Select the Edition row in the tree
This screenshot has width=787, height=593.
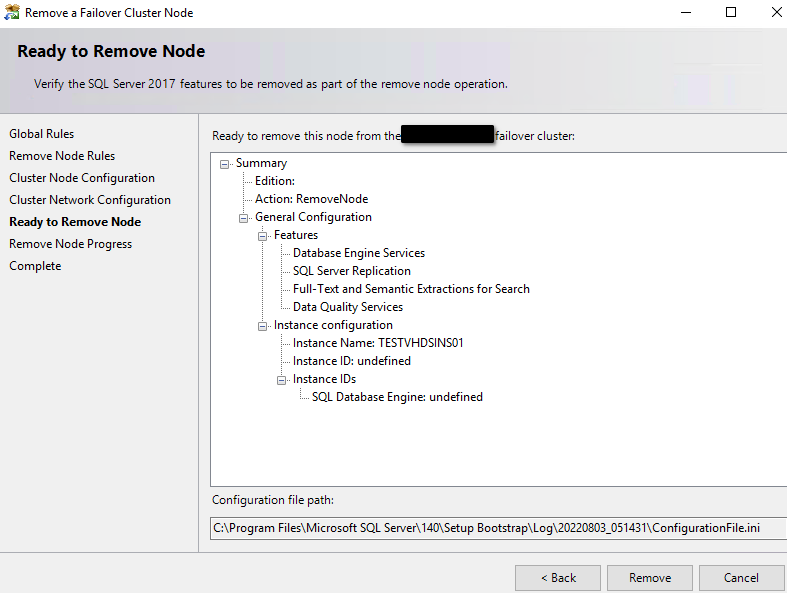(275, 181)
